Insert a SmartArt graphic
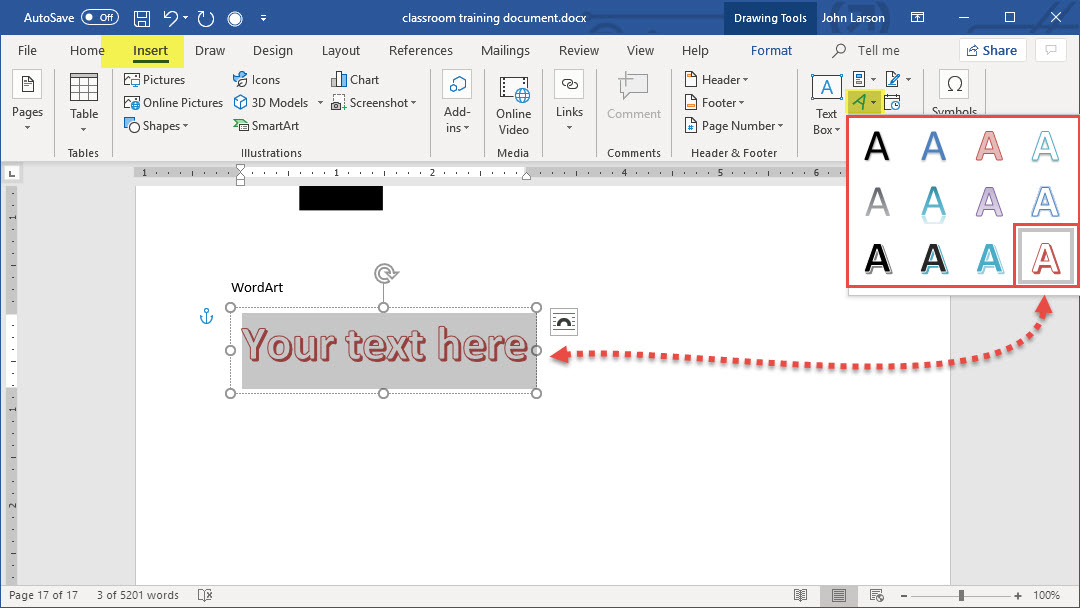 (x=266, y=126)
